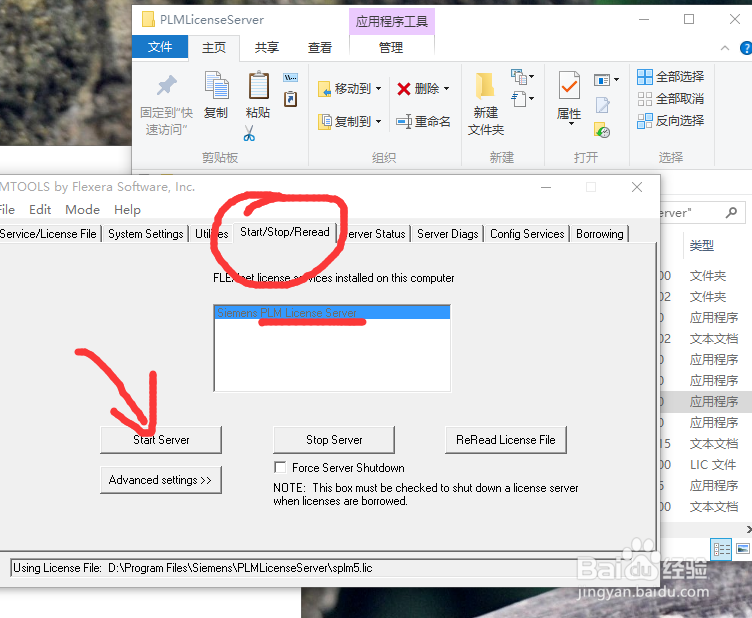
Task: Collapse the Explorer ribbon chevron
Action: click(x=725, y=48)
